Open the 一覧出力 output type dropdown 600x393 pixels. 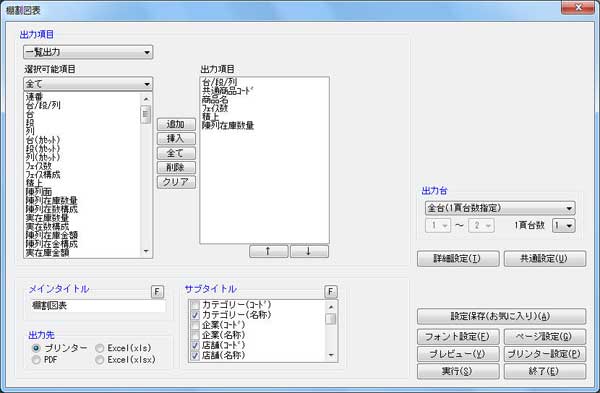point(88,52)
